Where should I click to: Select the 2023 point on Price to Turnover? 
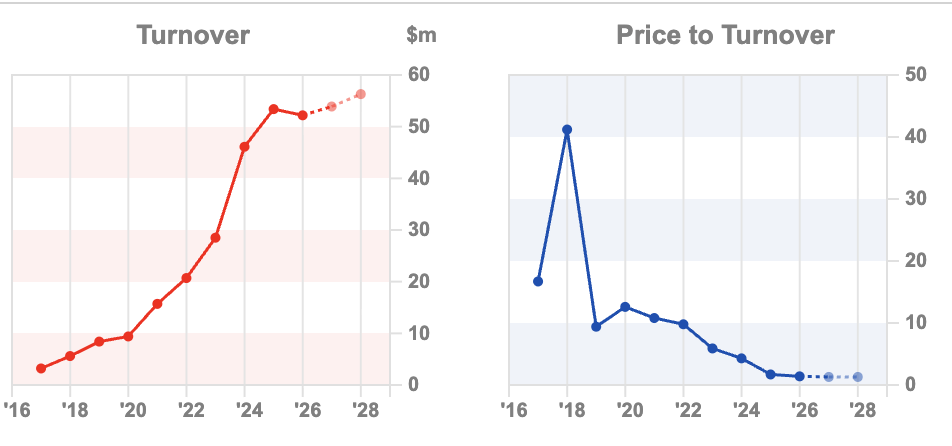tap(712, 348)
